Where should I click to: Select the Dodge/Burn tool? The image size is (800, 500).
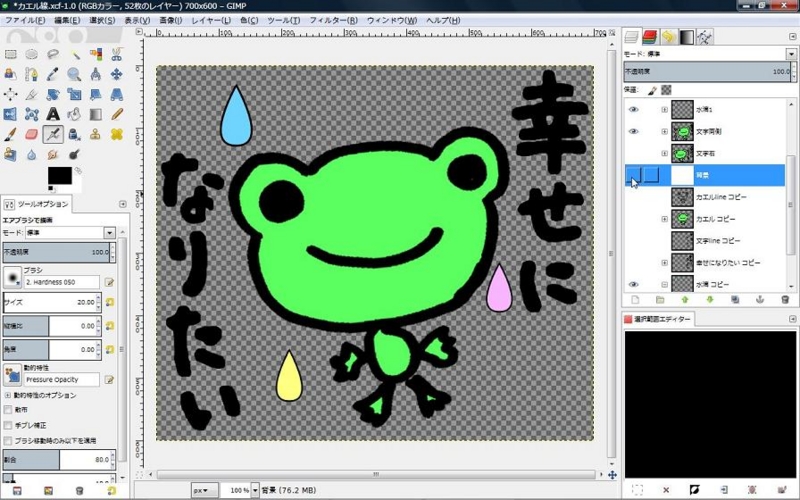click(x=74, y=154)
